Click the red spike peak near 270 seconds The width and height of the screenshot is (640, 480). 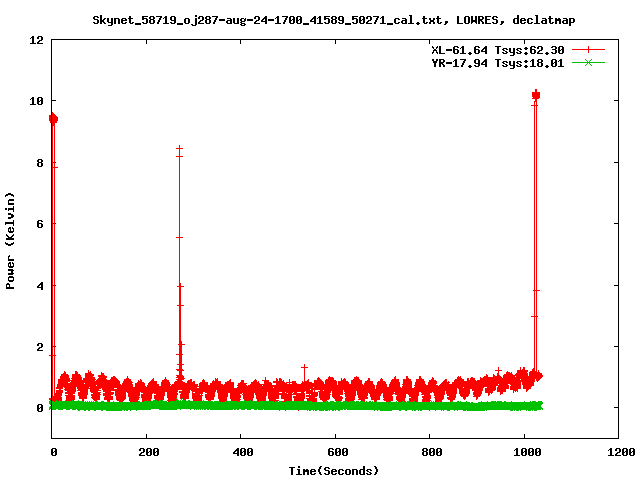179,149
